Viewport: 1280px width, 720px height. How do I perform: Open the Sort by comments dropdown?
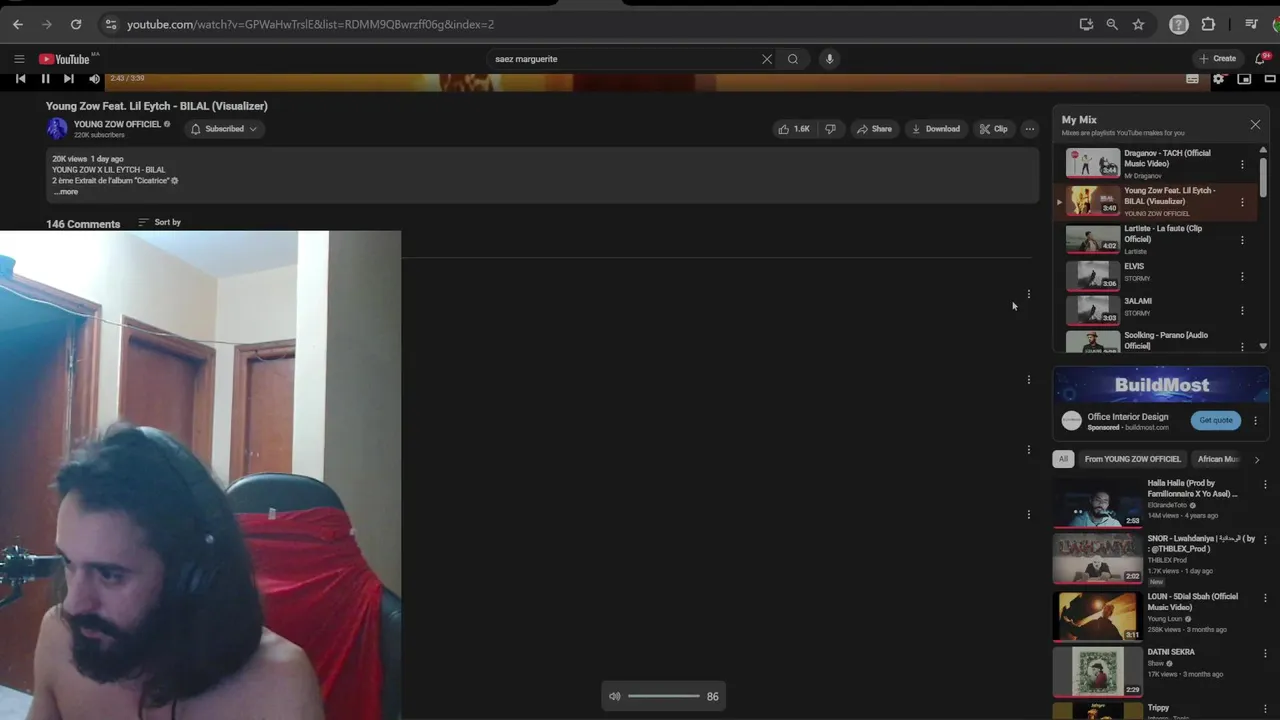click(160, 222)
